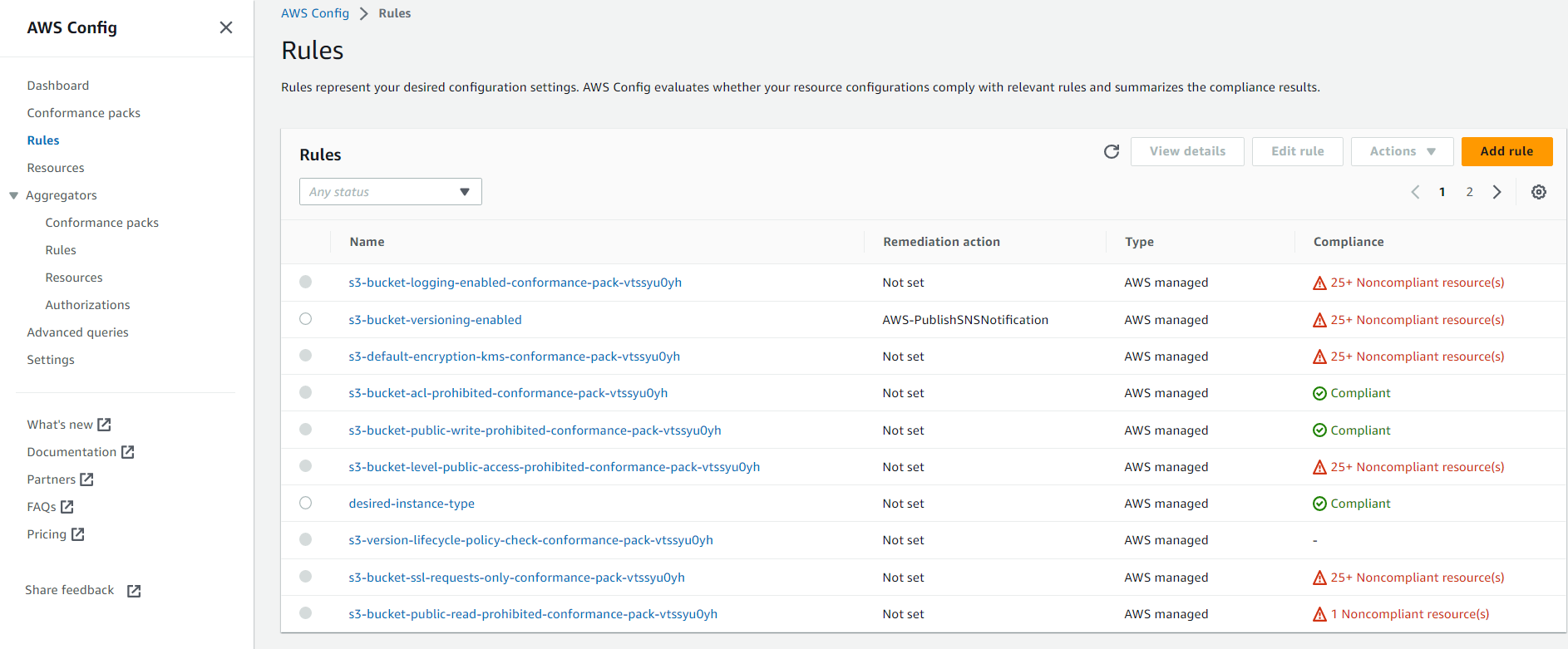Click compliant check icon for s3-bucket-acl-prohibited
The image size is (1568, 649).
tap(1319, 393)
